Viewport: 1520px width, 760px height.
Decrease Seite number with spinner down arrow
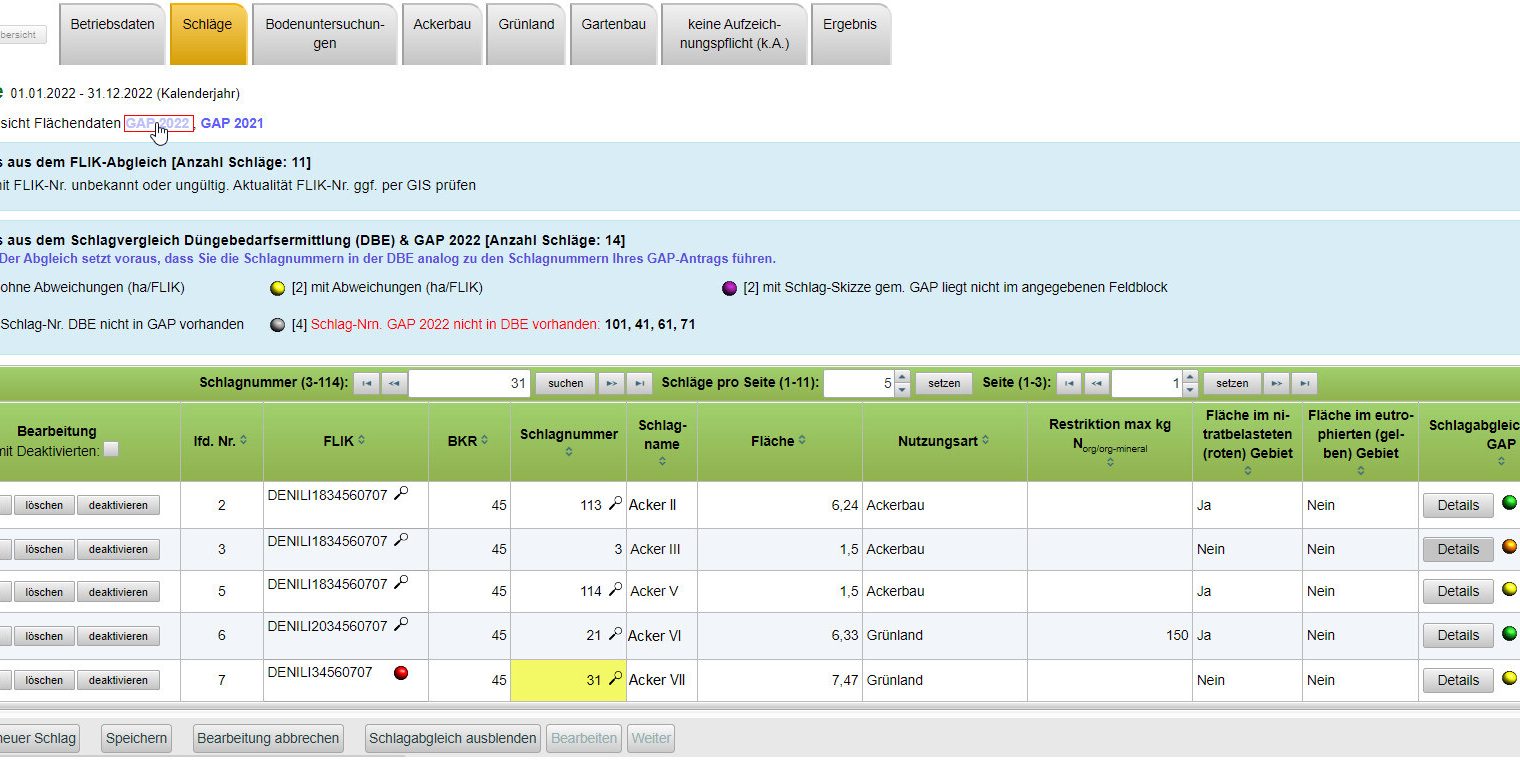(1190, 389)
